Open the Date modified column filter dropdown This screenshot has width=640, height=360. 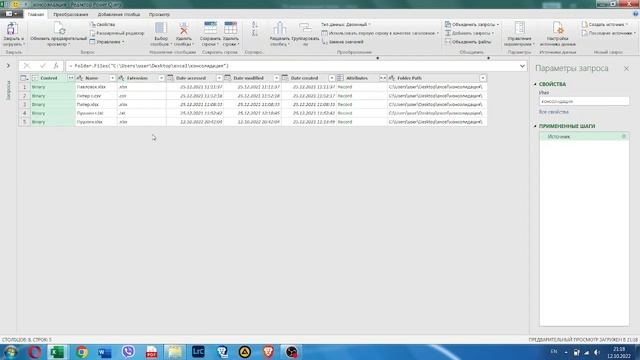pos(276,78)
